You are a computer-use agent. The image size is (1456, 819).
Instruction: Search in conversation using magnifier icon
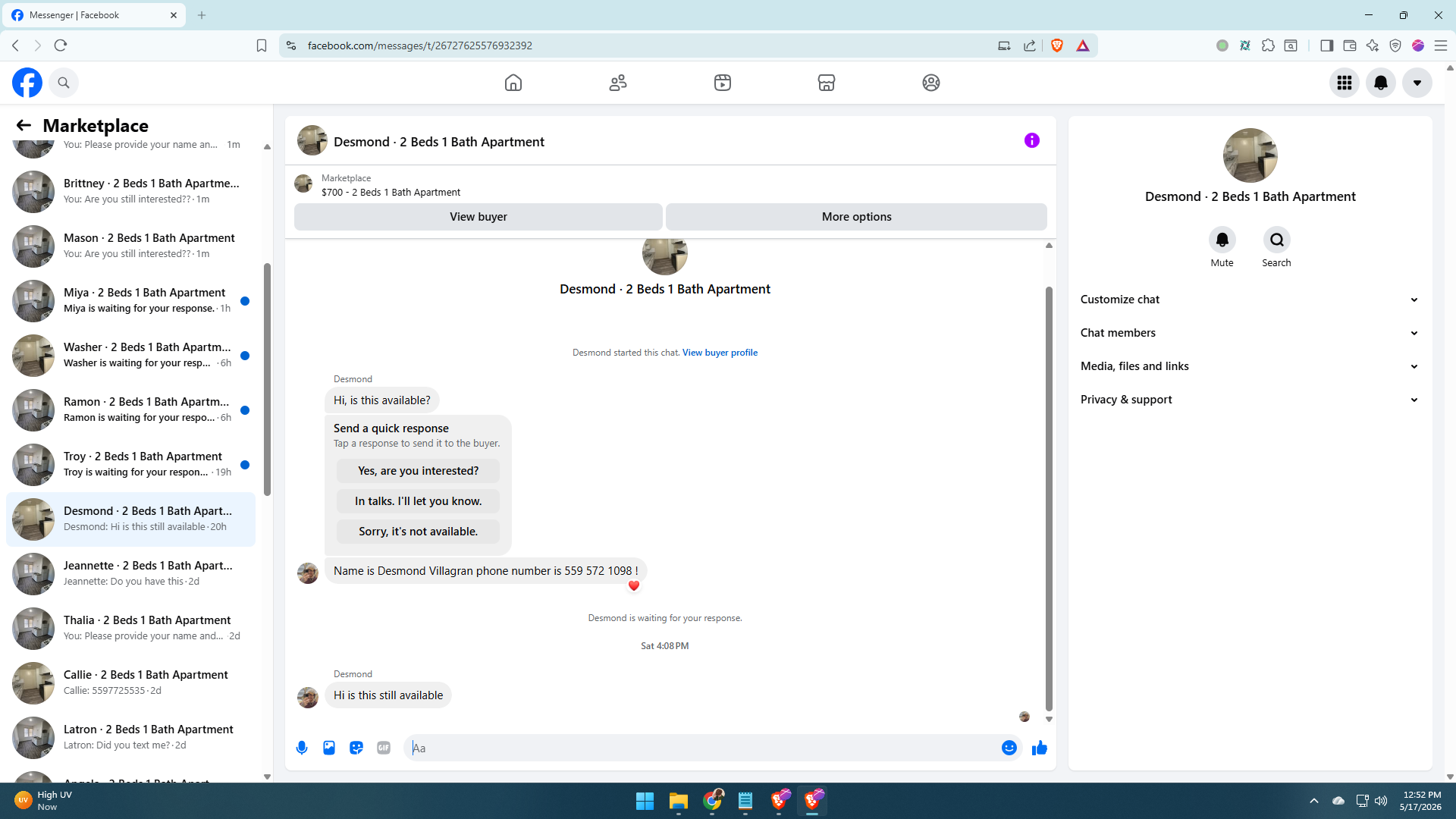coord(1276,240)
